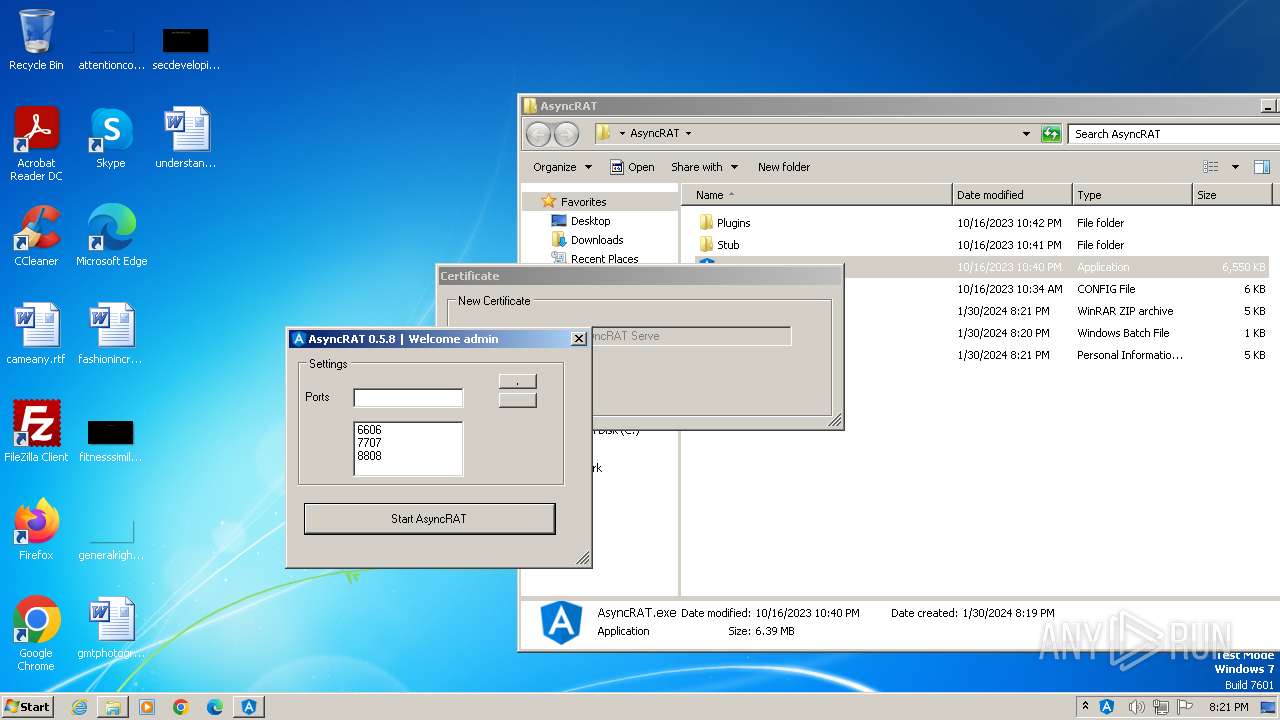Sort files by the Size column
Screen dimensions: 1280x720
[x=1231, y=195]
